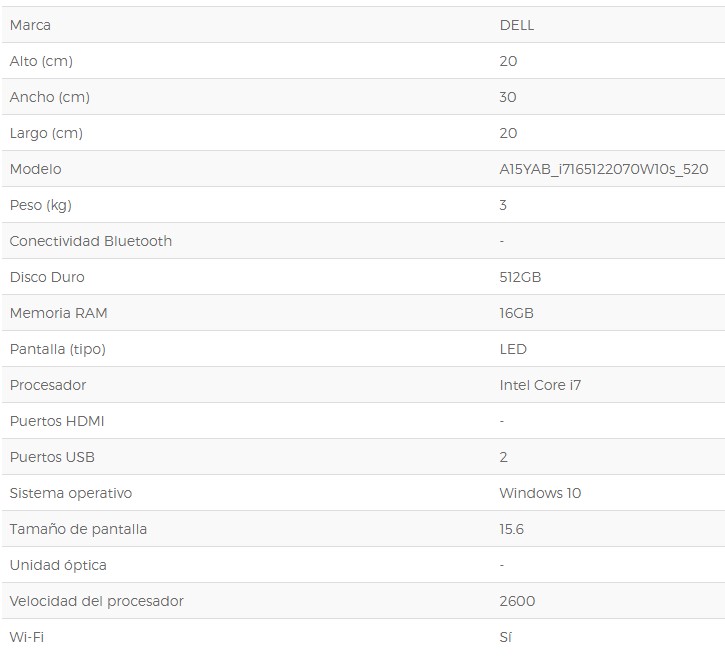Select the DELL brand value
Viewport: 725px width, 657px height.
pyautogui.click(x=516, y=25)
